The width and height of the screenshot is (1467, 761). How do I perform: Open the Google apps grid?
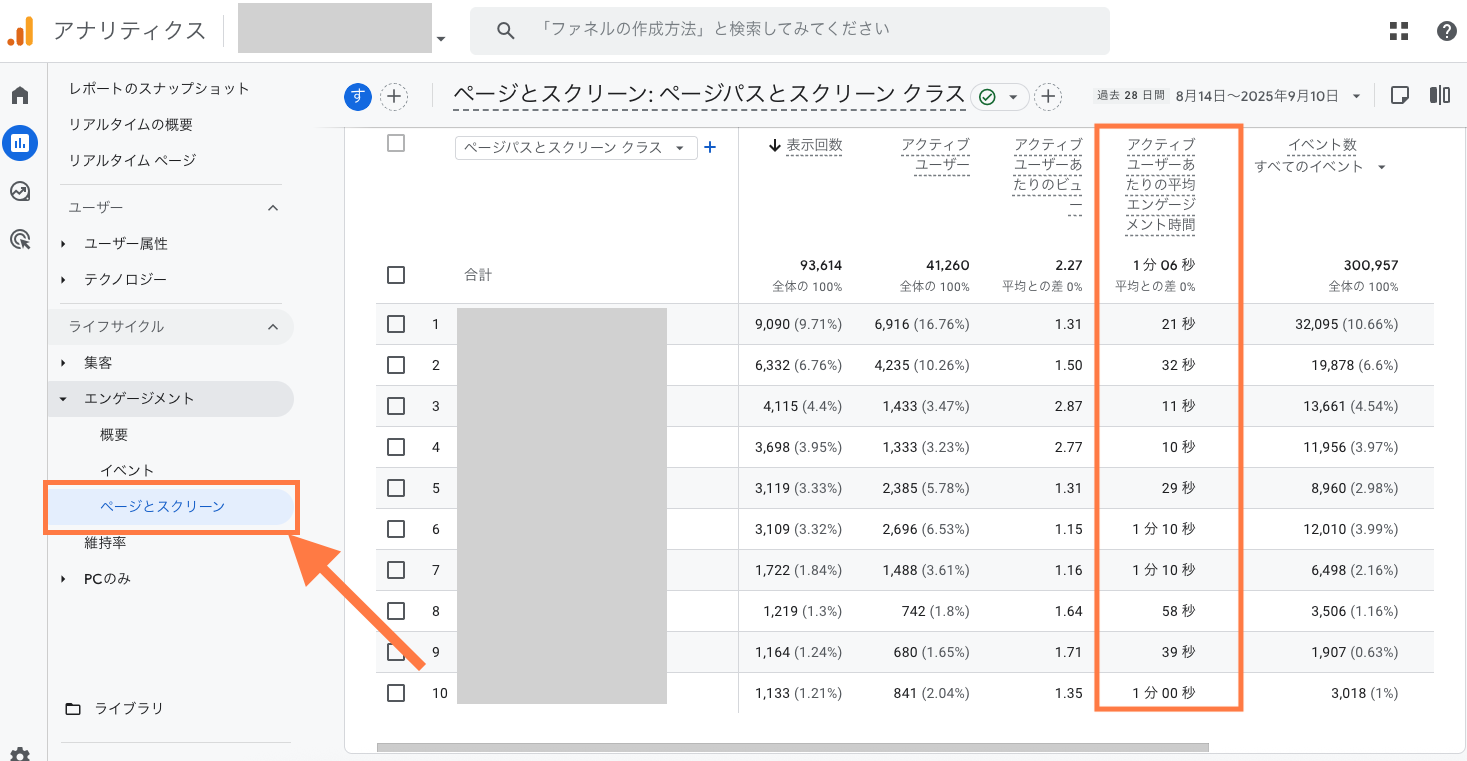pos(1397,31)
